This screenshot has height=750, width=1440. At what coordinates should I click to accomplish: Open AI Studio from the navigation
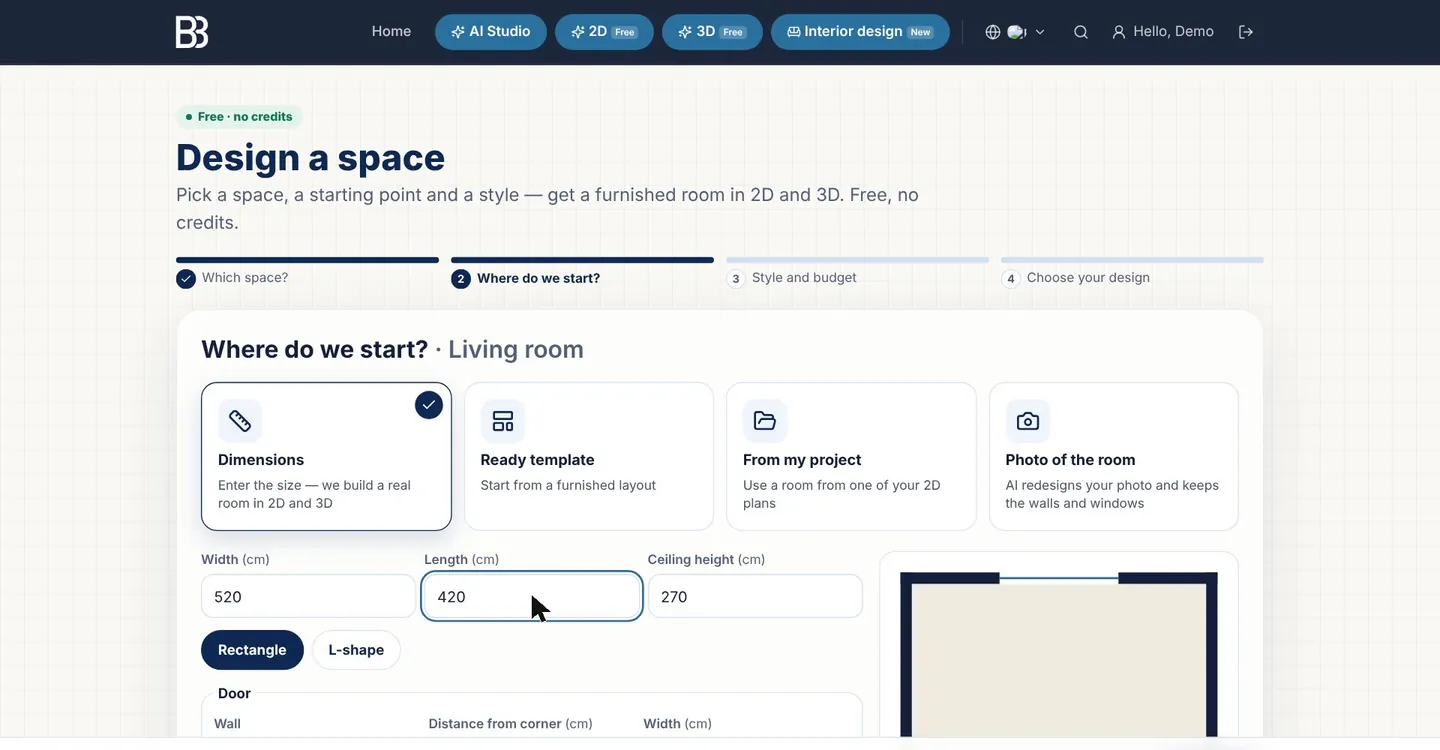click(491, 32)
